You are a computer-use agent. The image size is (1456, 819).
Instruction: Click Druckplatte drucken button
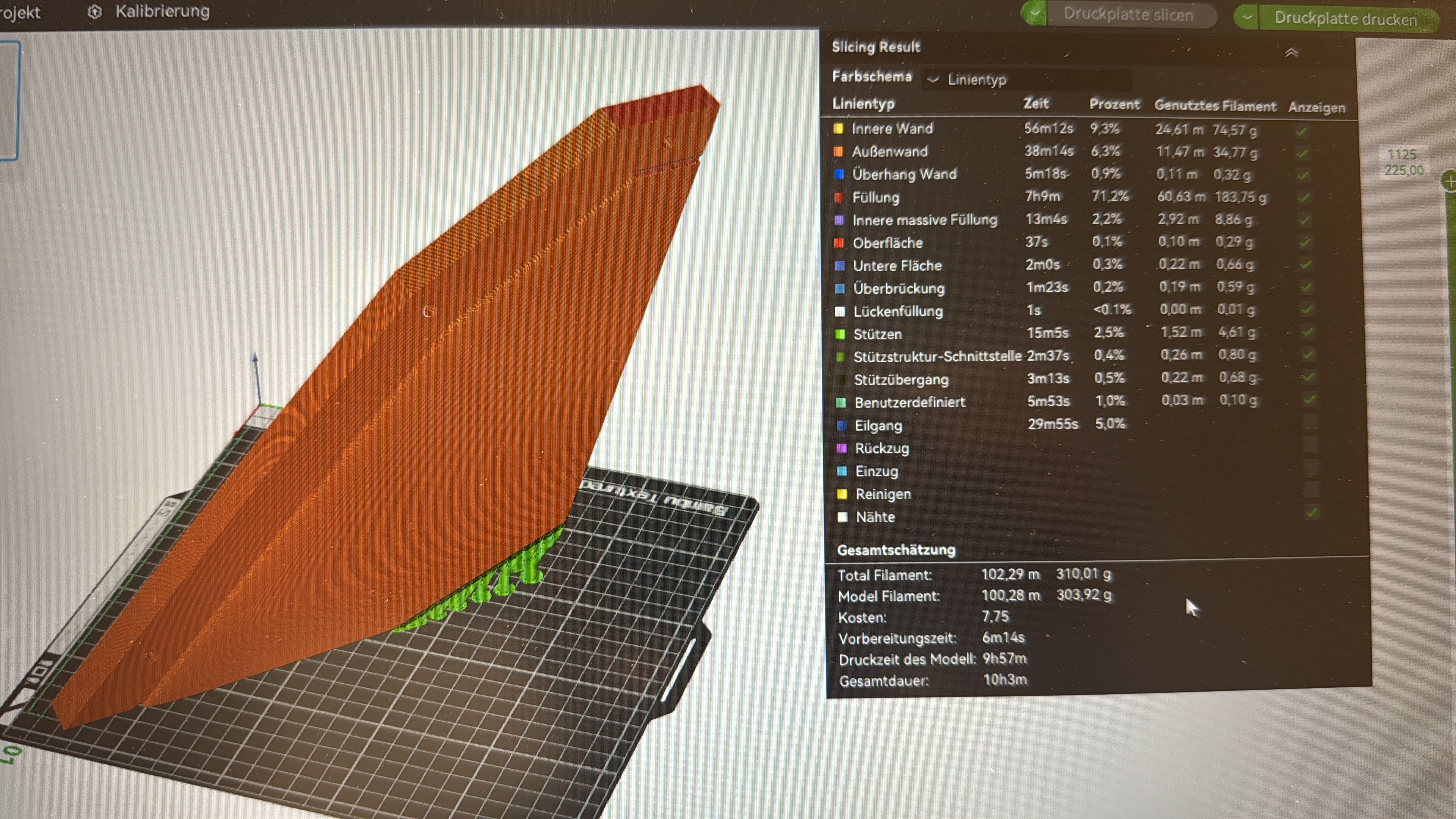point(1345,19)
